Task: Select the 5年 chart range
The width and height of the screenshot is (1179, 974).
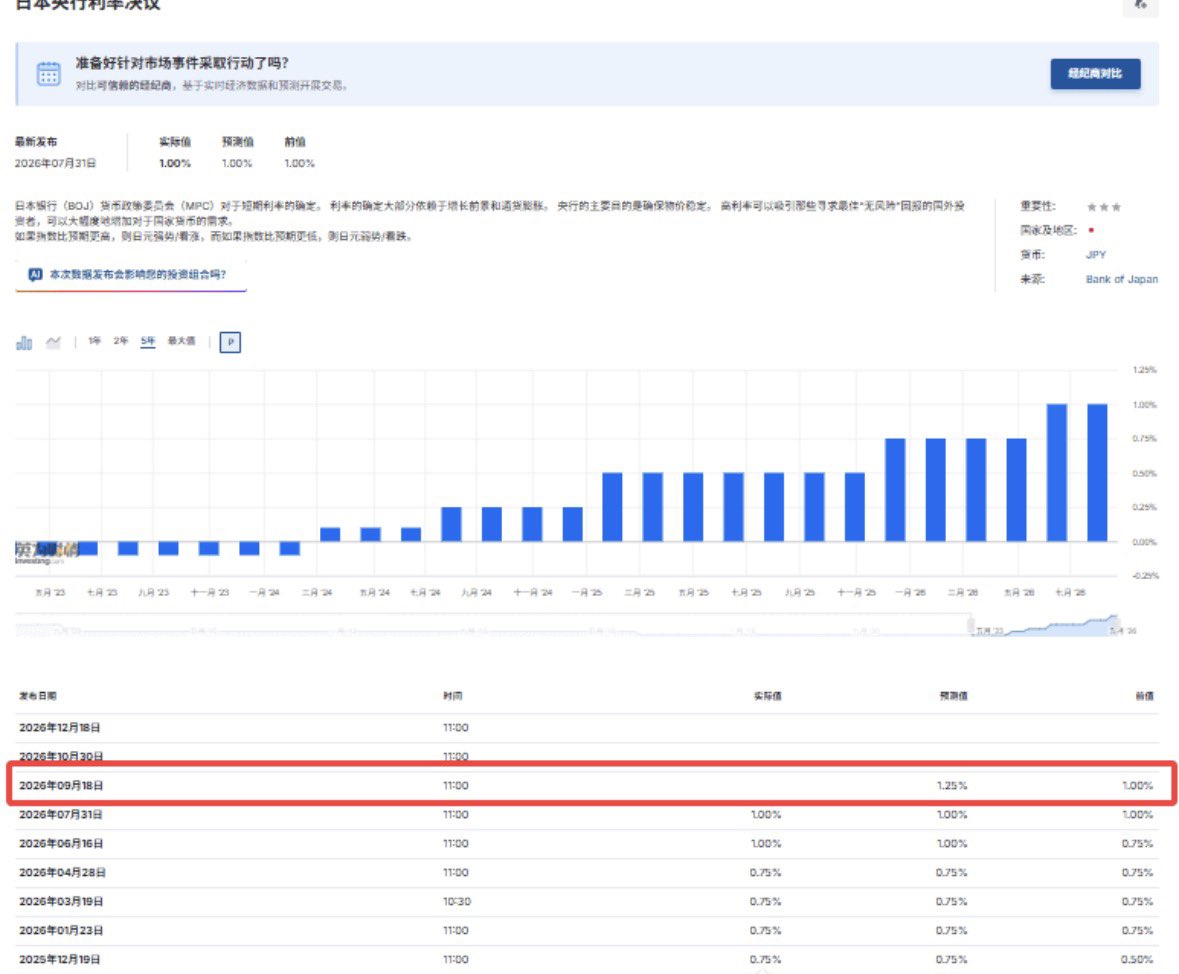Action: coord(147,341)
